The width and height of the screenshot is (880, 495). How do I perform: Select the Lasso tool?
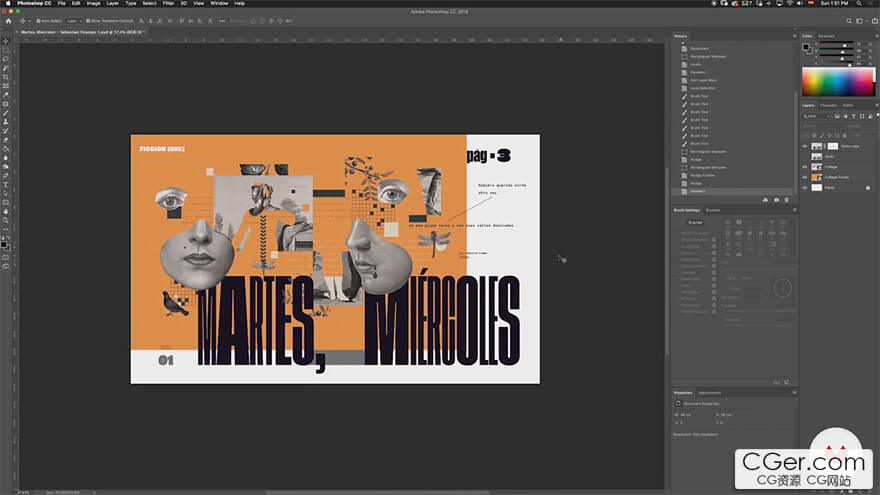[x=6, y=59]
